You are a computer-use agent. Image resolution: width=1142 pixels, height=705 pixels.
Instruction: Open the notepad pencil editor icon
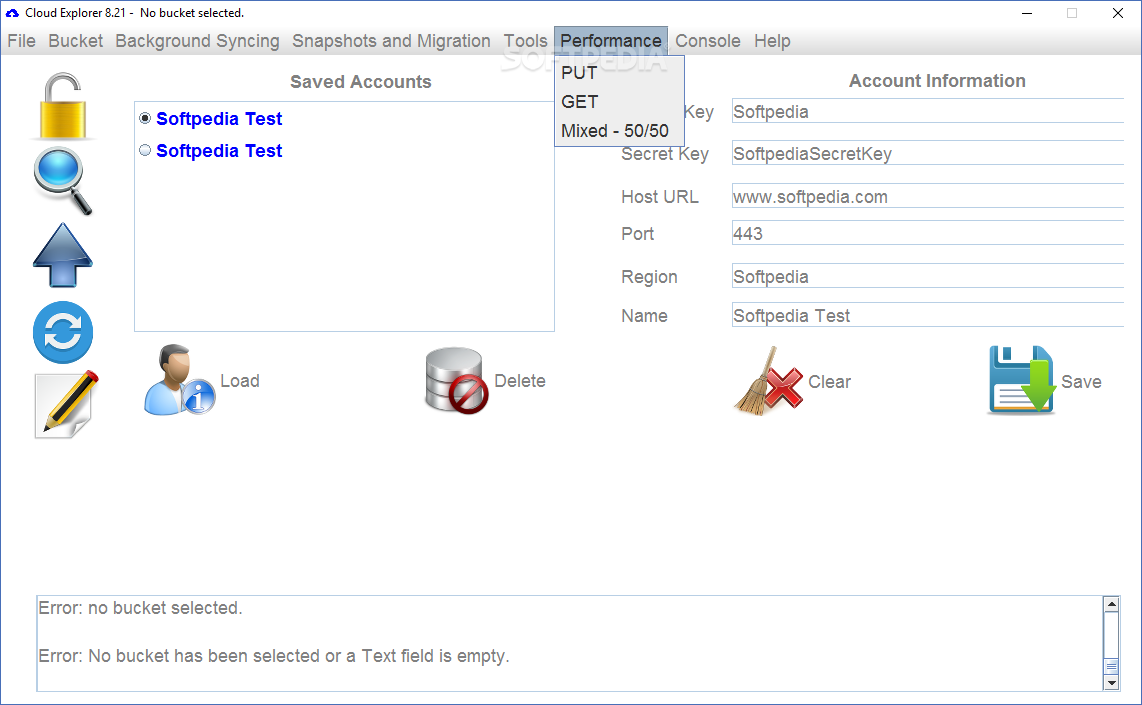66,405
